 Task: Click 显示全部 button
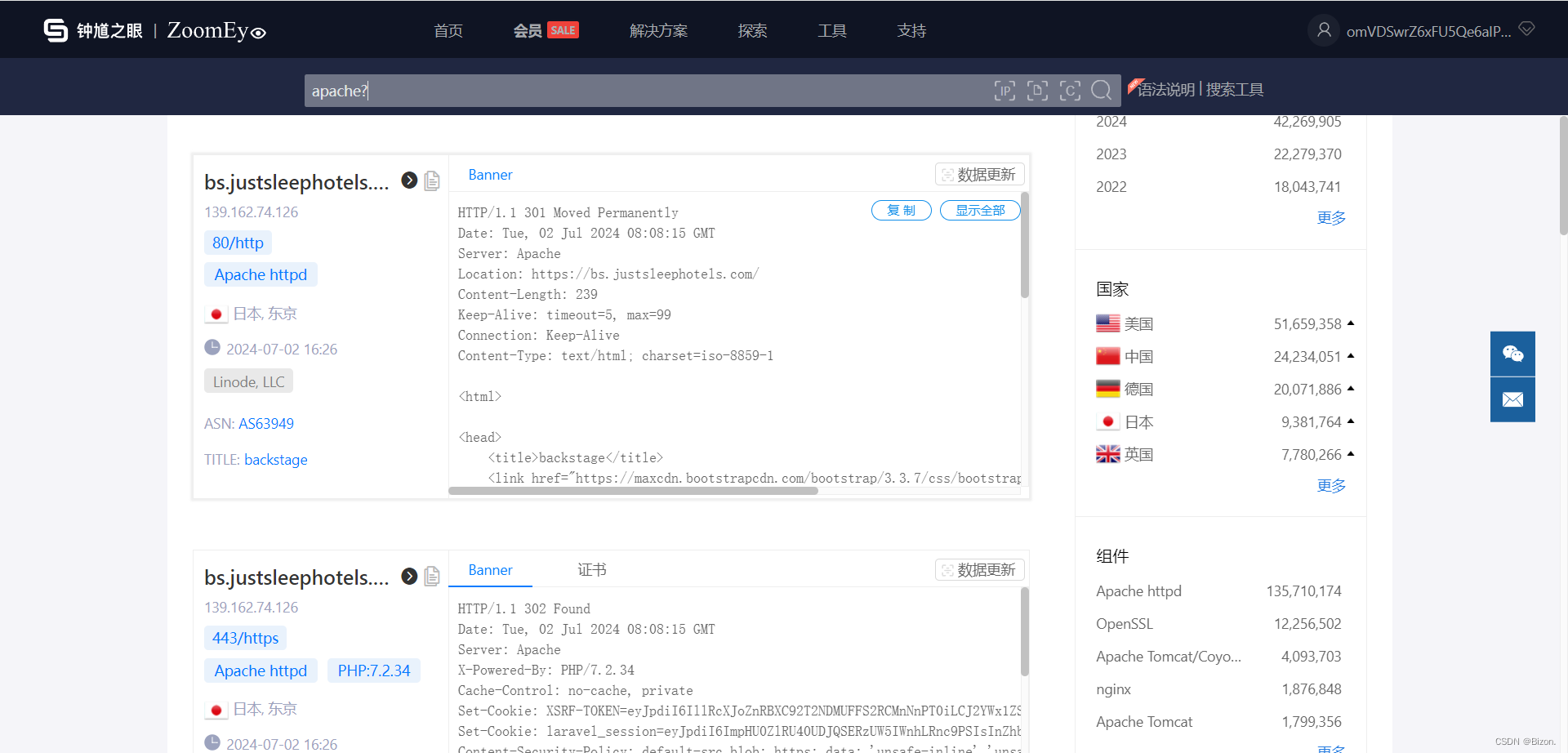[x=980, y=210]
